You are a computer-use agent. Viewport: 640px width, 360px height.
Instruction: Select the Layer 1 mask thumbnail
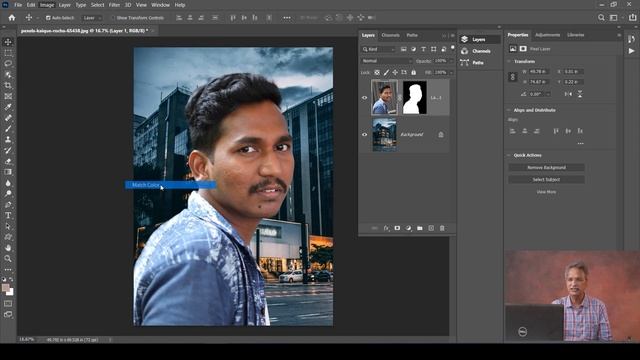click(415, 98)
